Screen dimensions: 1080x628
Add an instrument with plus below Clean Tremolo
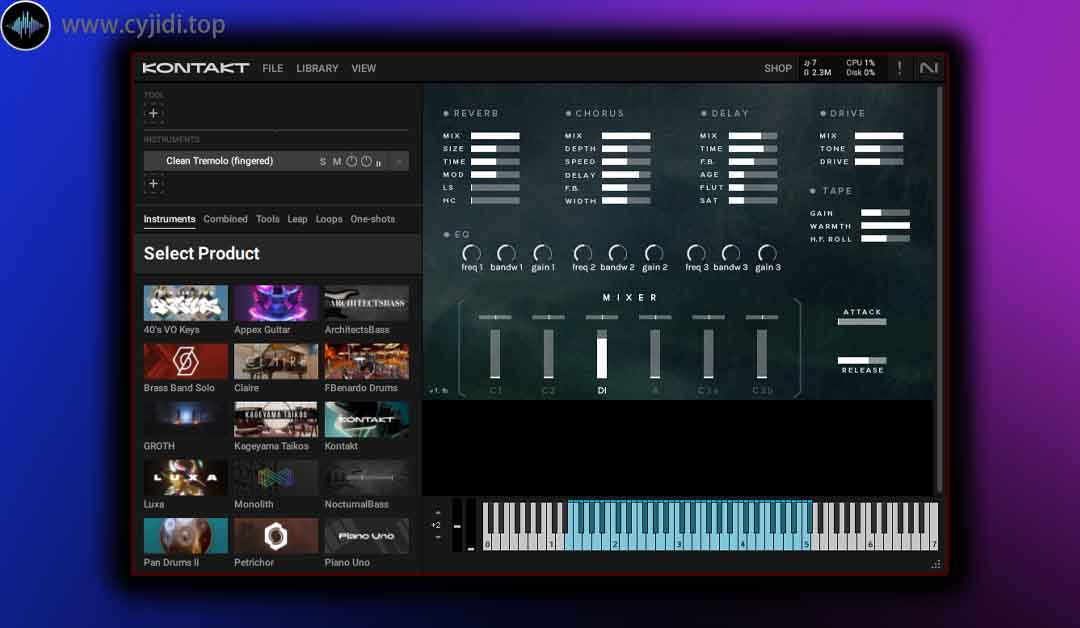(154, 184)
